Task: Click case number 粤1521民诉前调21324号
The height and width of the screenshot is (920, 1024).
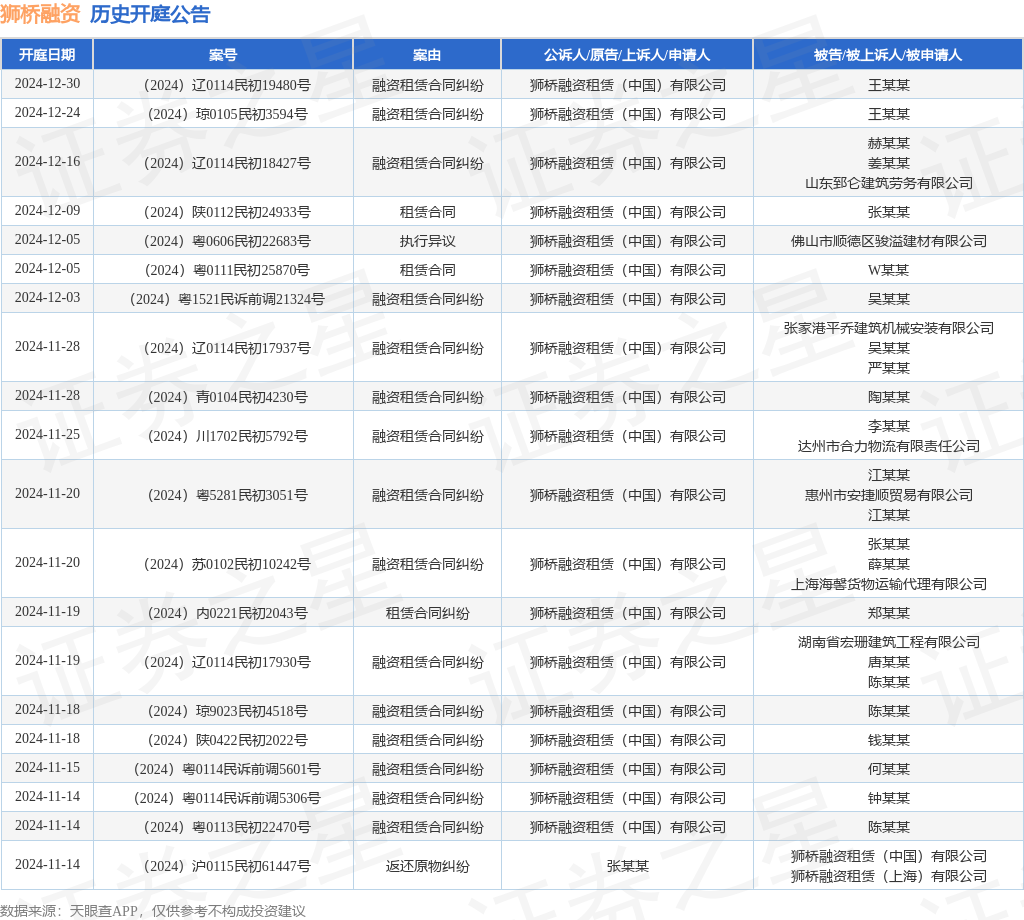Action: tap(227, 299)
